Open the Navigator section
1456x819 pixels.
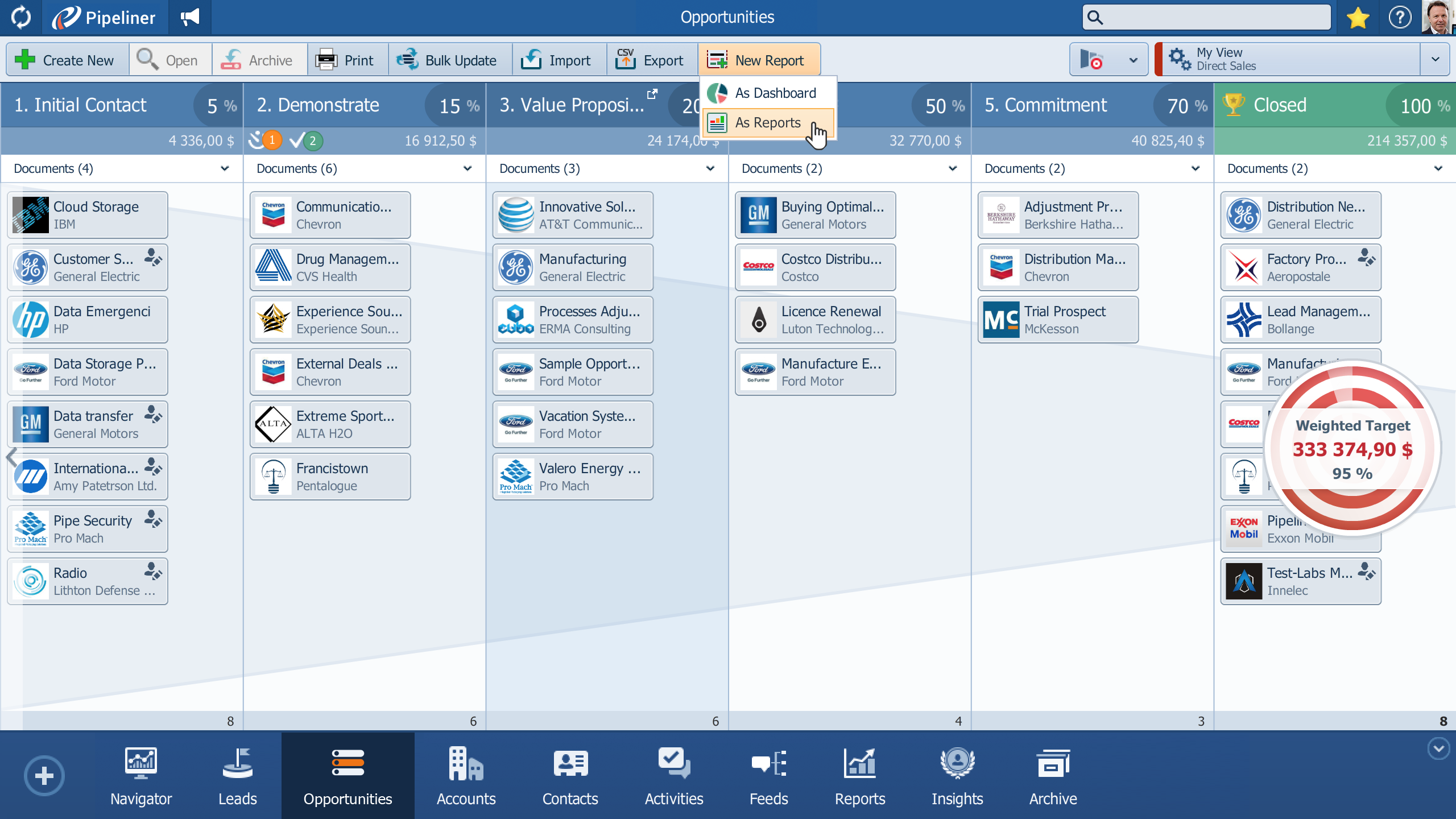click(140, 776)
